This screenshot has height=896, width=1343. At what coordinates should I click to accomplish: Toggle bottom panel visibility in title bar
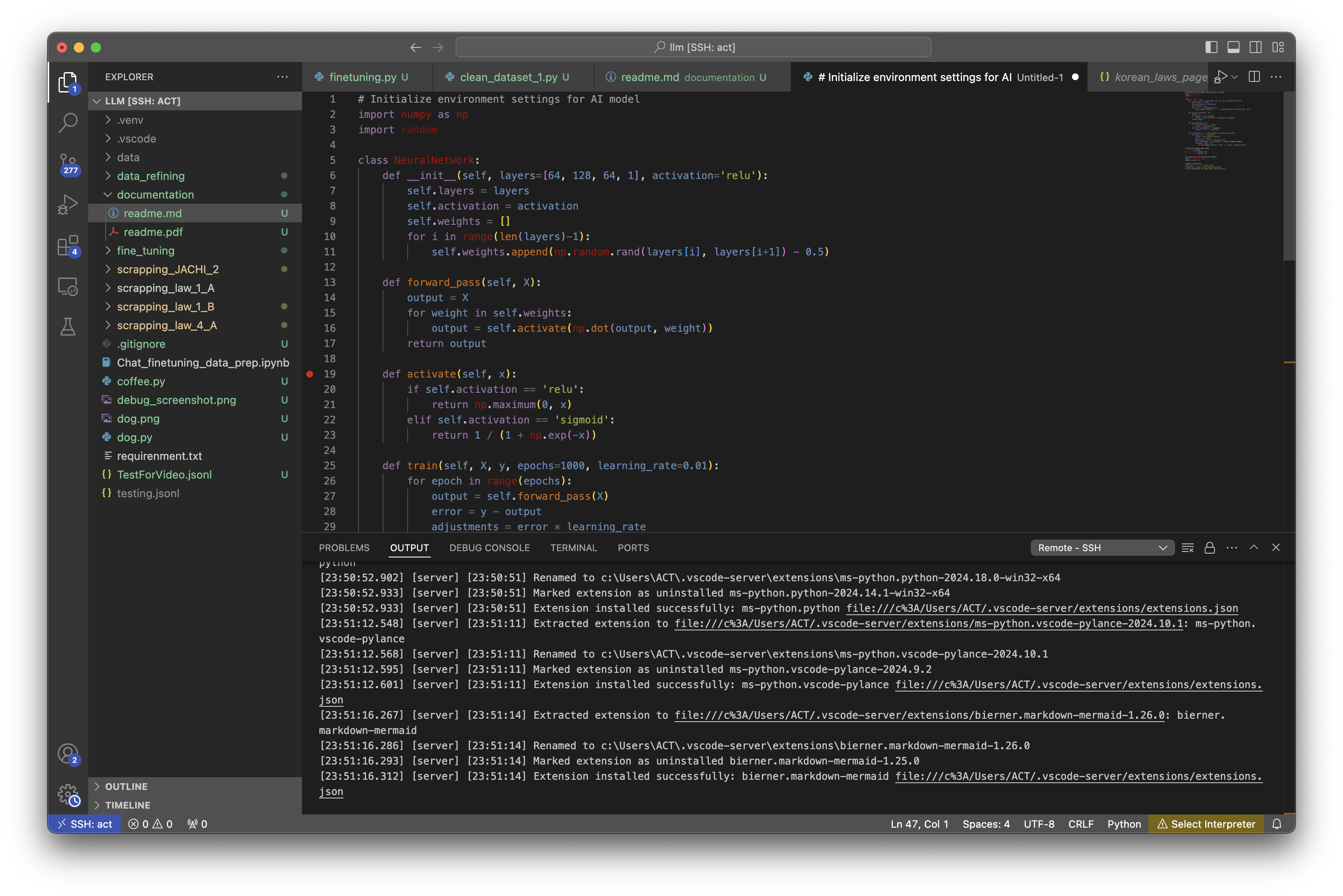pos(1233,48)
